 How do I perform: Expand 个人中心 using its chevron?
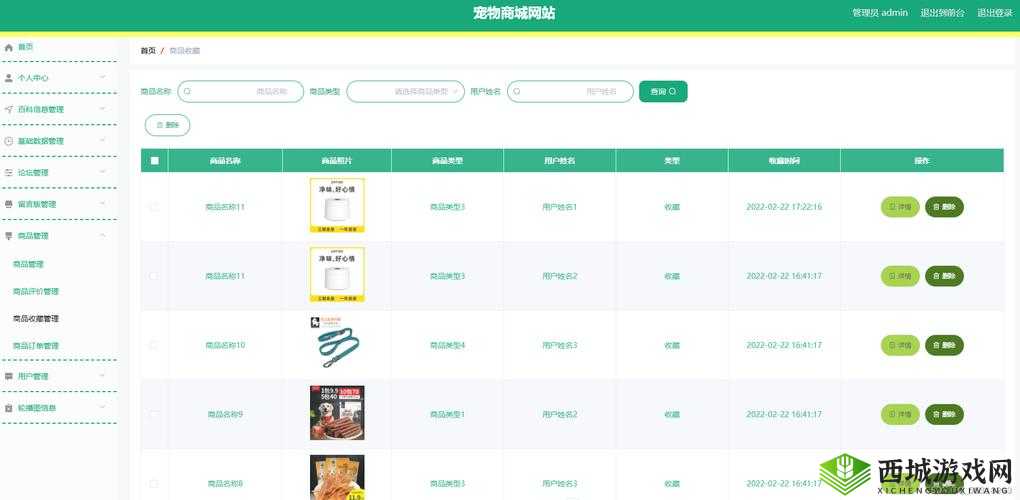[x=102, y=77]
